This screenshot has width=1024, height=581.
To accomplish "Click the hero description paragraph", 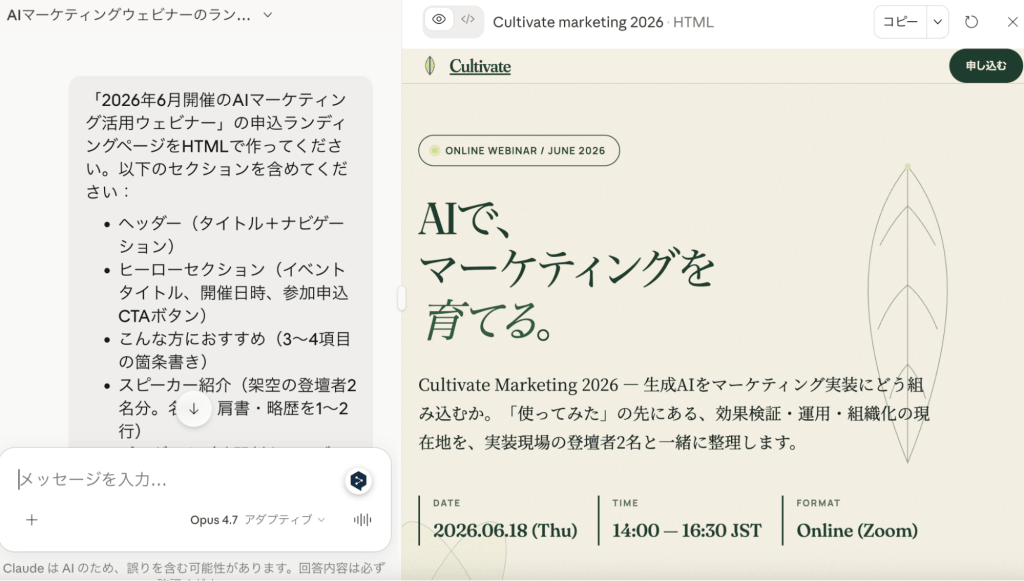I will (x=674, y=413).
